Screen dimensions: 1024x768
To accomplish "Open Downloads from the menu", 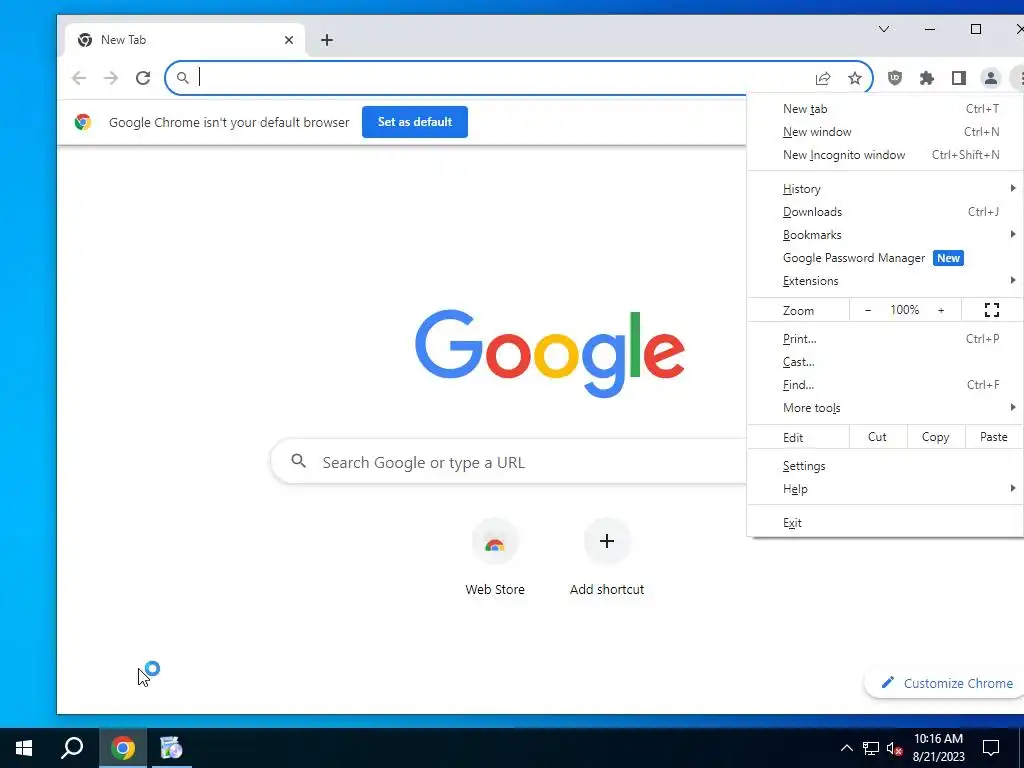I will pos(885,212).
